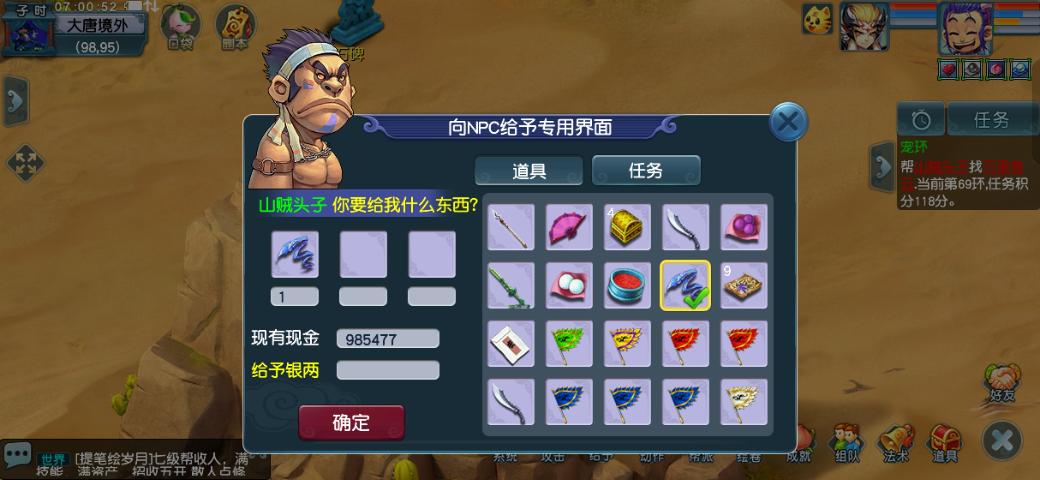Screen dimensions: 1040x480
Task: Remove blue feather from first give slot
Action: pos(295,254)
